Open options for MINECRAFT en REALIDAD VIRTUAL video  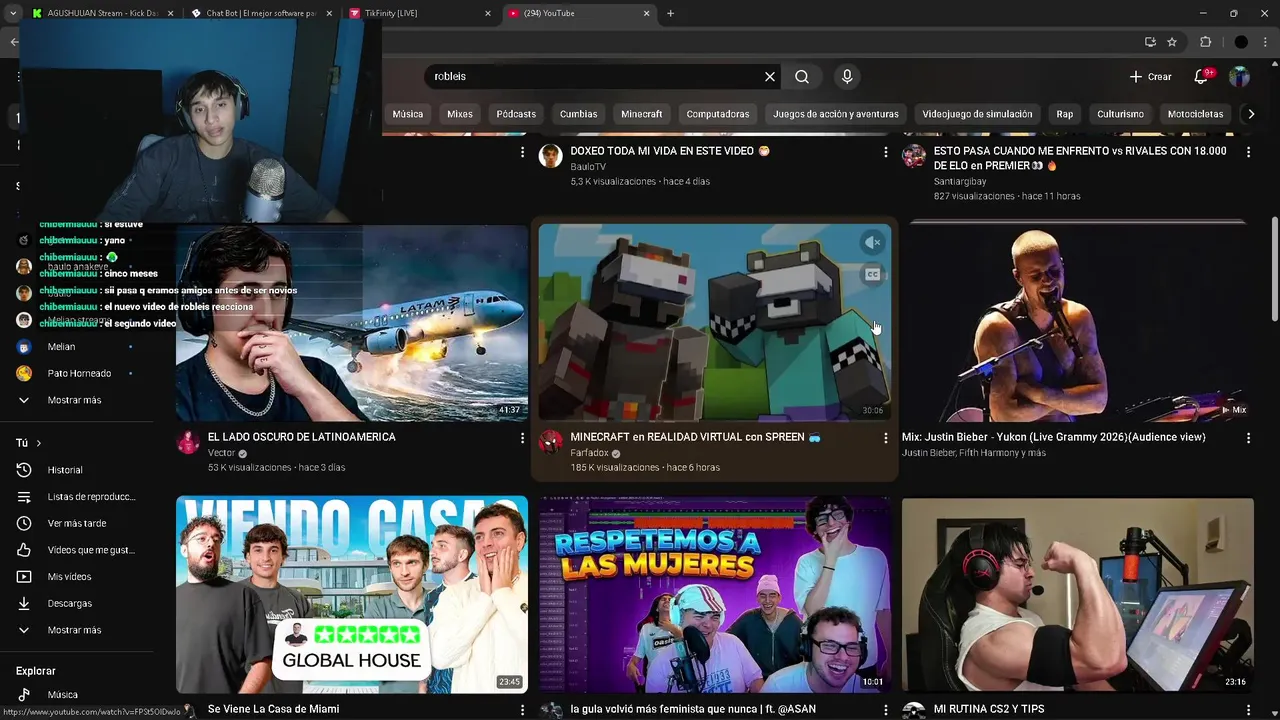885,438
